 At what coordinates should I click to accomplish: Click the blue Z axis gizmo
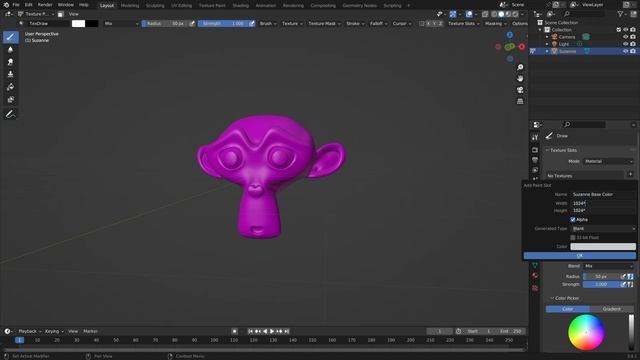coord(510,35)
